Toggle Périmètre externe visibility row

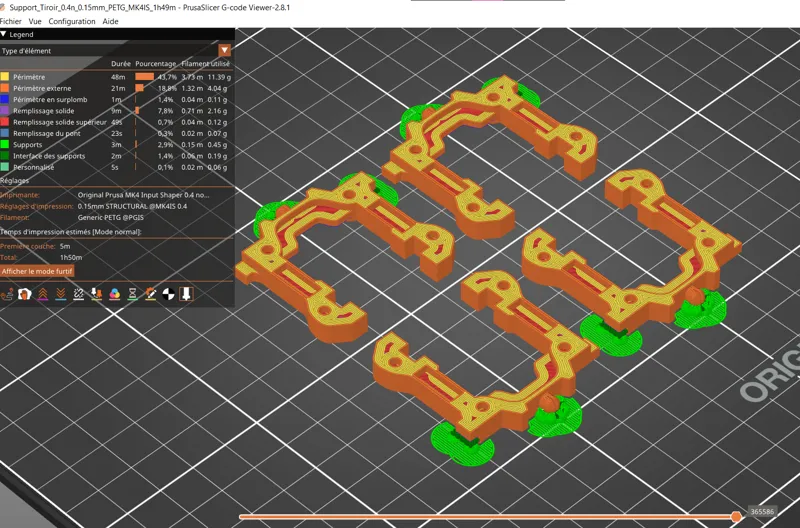coord(116,88)
